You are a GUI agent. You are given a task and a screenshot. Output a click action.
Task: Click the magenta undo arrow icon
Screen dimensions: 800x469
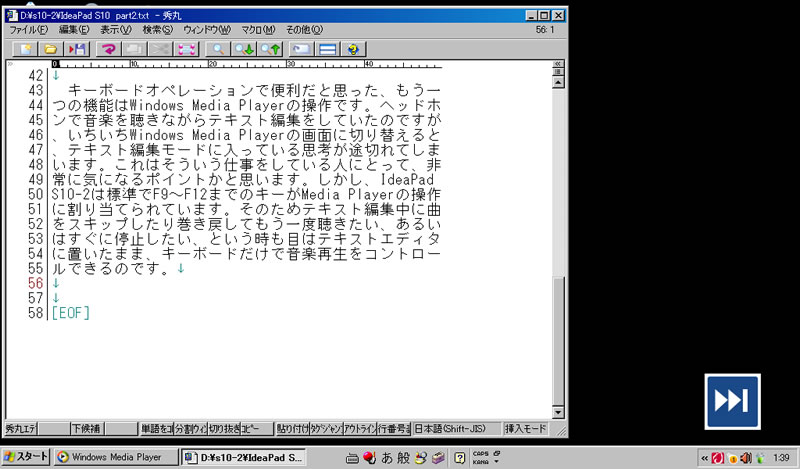click(108, 48)
